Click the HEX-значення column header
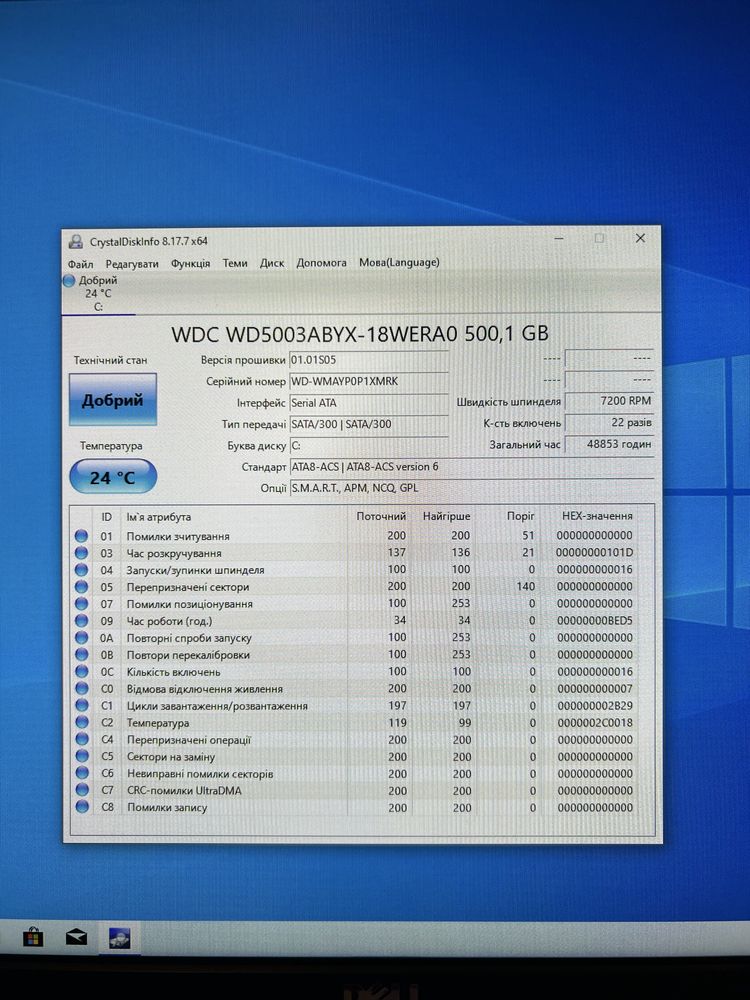Screen dimensions: 750x1000 pos(597,515)
